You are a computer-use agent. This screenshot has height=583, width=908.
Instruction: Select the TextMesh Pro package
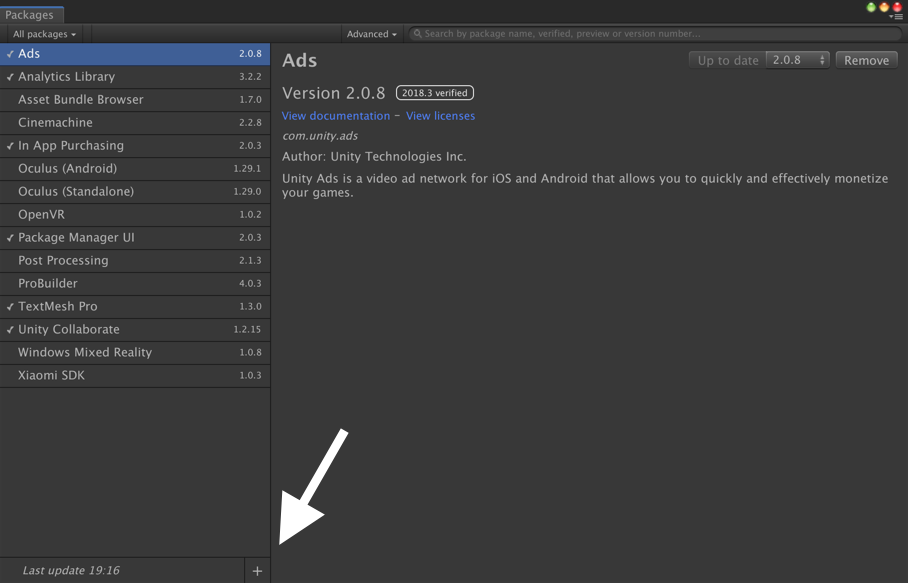point(135,306)
